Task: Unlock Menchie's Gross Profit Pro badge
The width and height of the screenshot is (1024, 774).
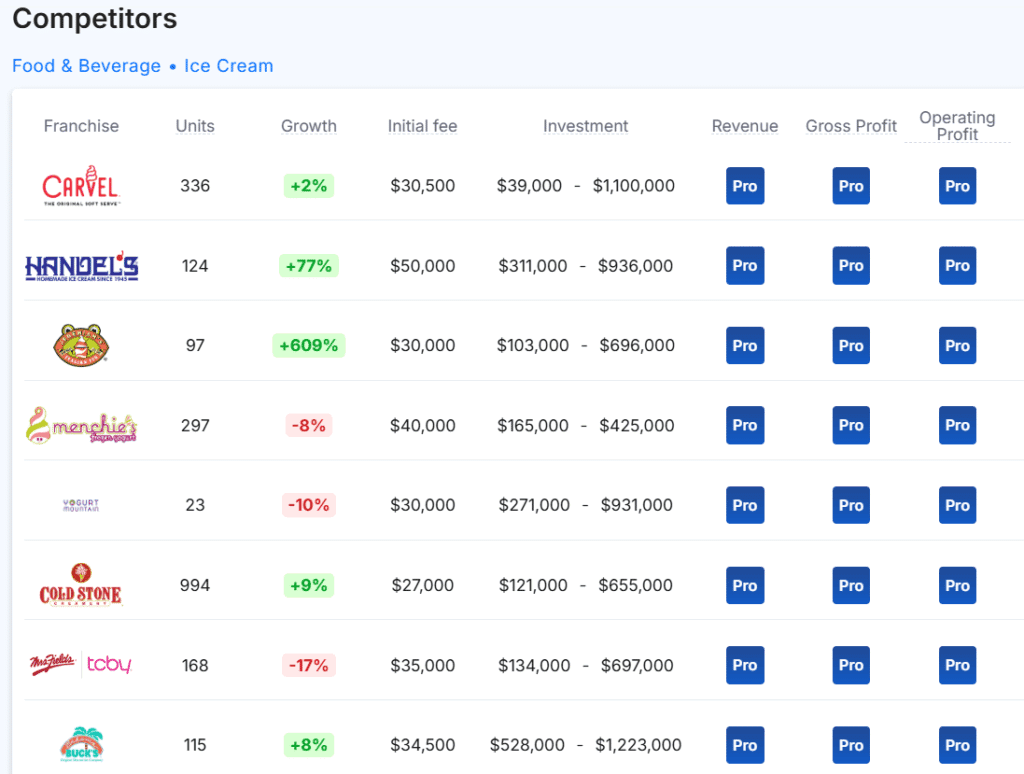Action: [851, 425]
